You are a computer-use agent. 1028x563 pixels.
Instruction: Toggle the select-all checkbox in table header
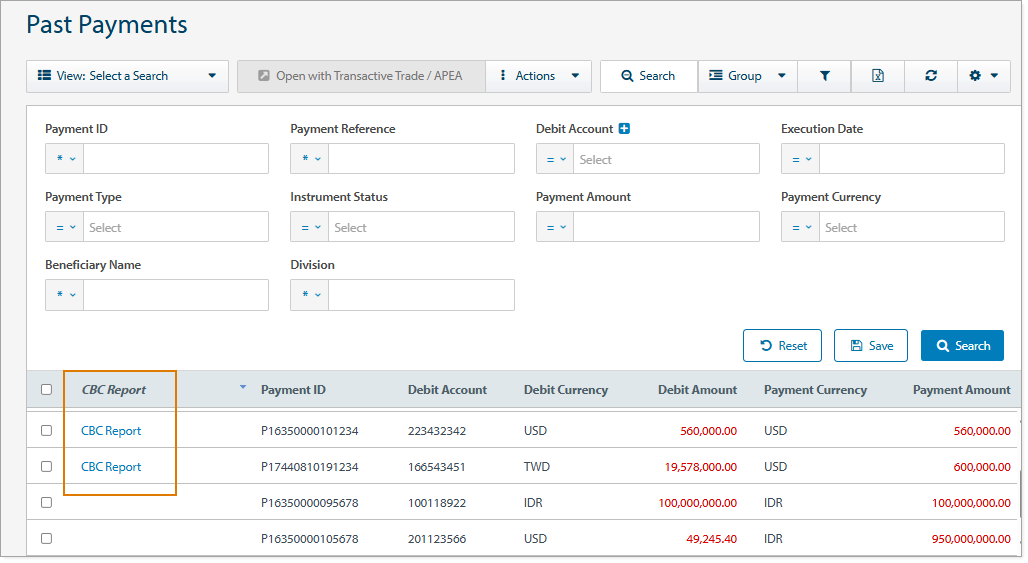tap(46, 390)
